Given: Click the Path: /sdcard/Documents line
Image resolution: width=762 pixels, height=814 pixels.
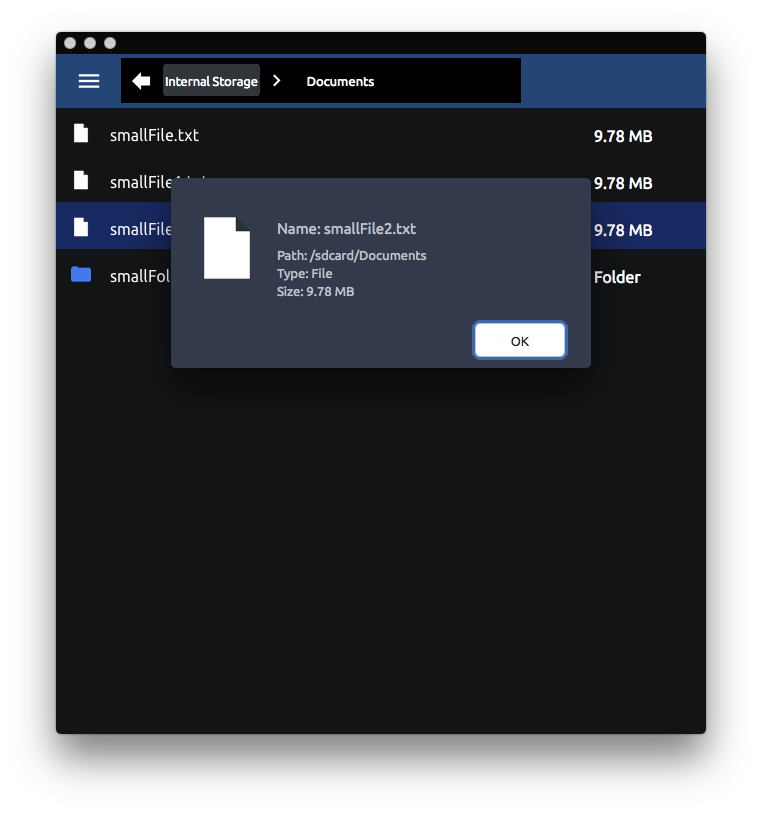Looking at the screenshot, I should tap(351, 255).
